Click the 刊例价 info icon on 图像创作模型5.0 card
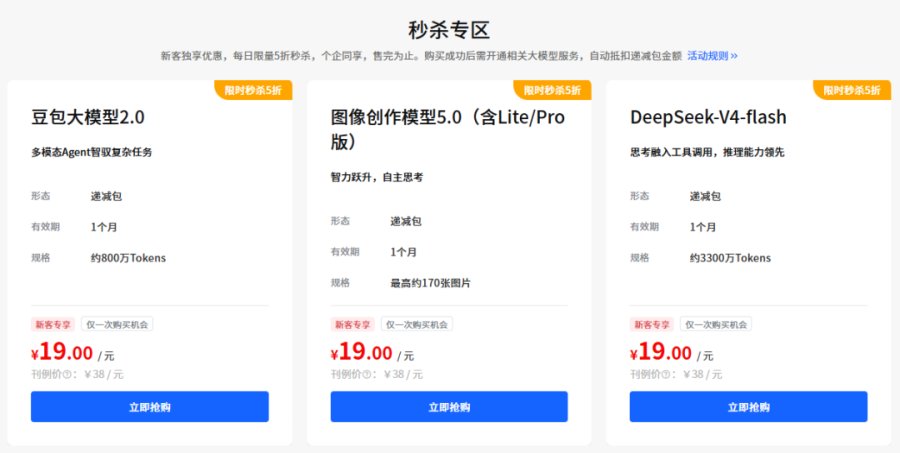This screenshot has height=453, width=900. click(x=367, y=375)
